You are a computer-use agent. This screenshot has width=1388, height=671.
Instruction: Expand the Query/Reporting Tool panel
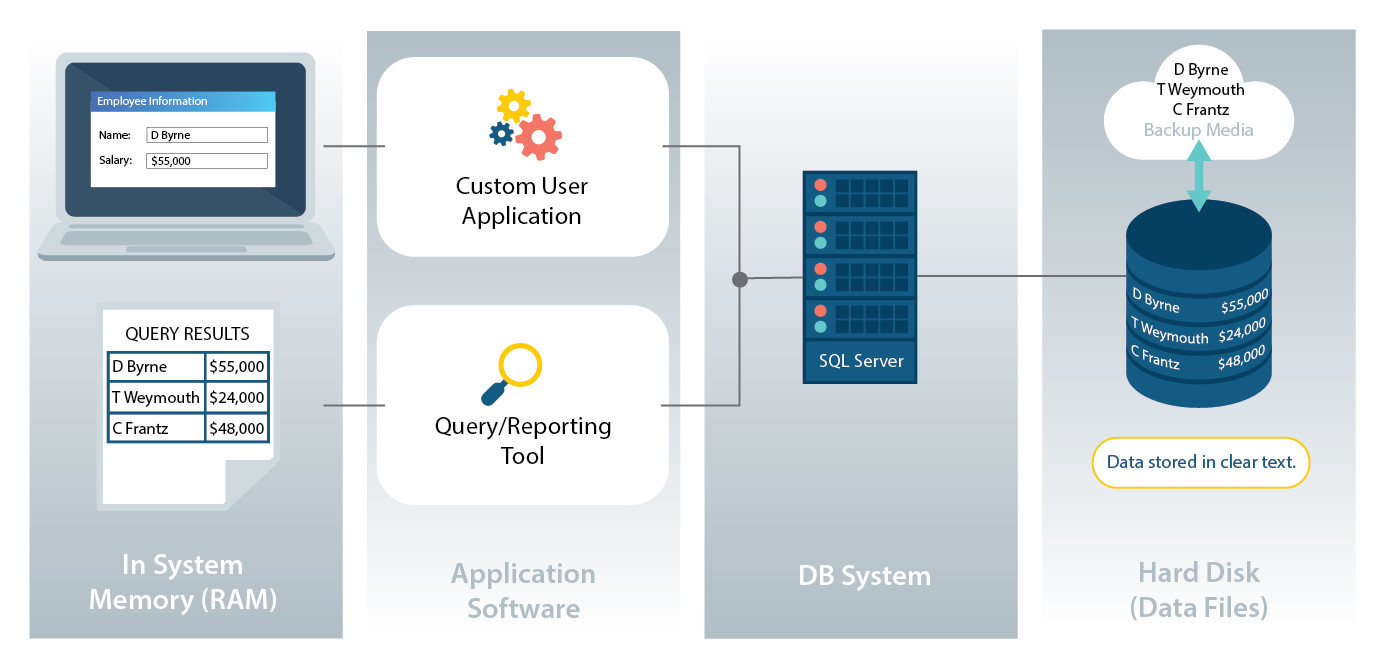(522, 437)
